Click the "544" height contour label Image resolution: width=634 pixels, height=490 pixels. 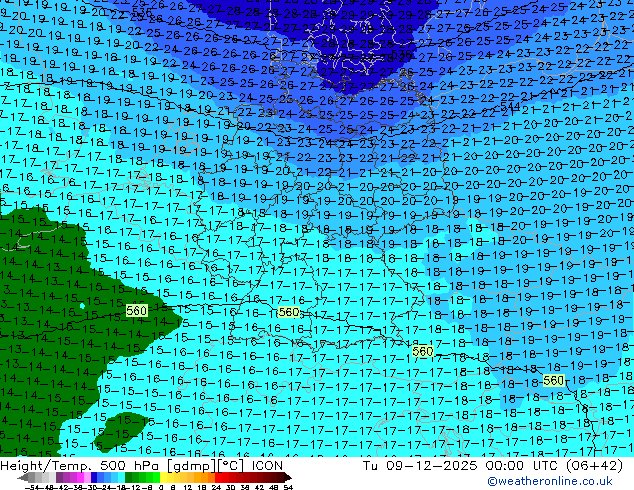[510, 106]
